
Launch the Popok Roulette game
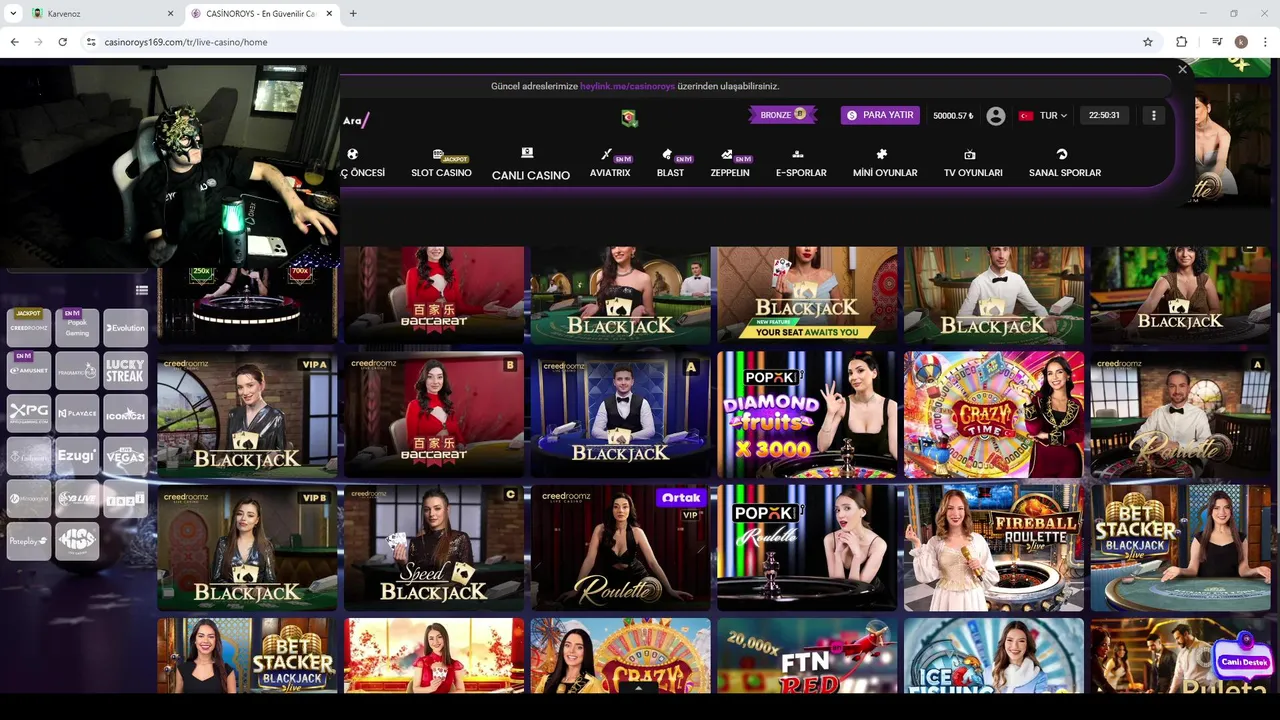tap(807, 547)
